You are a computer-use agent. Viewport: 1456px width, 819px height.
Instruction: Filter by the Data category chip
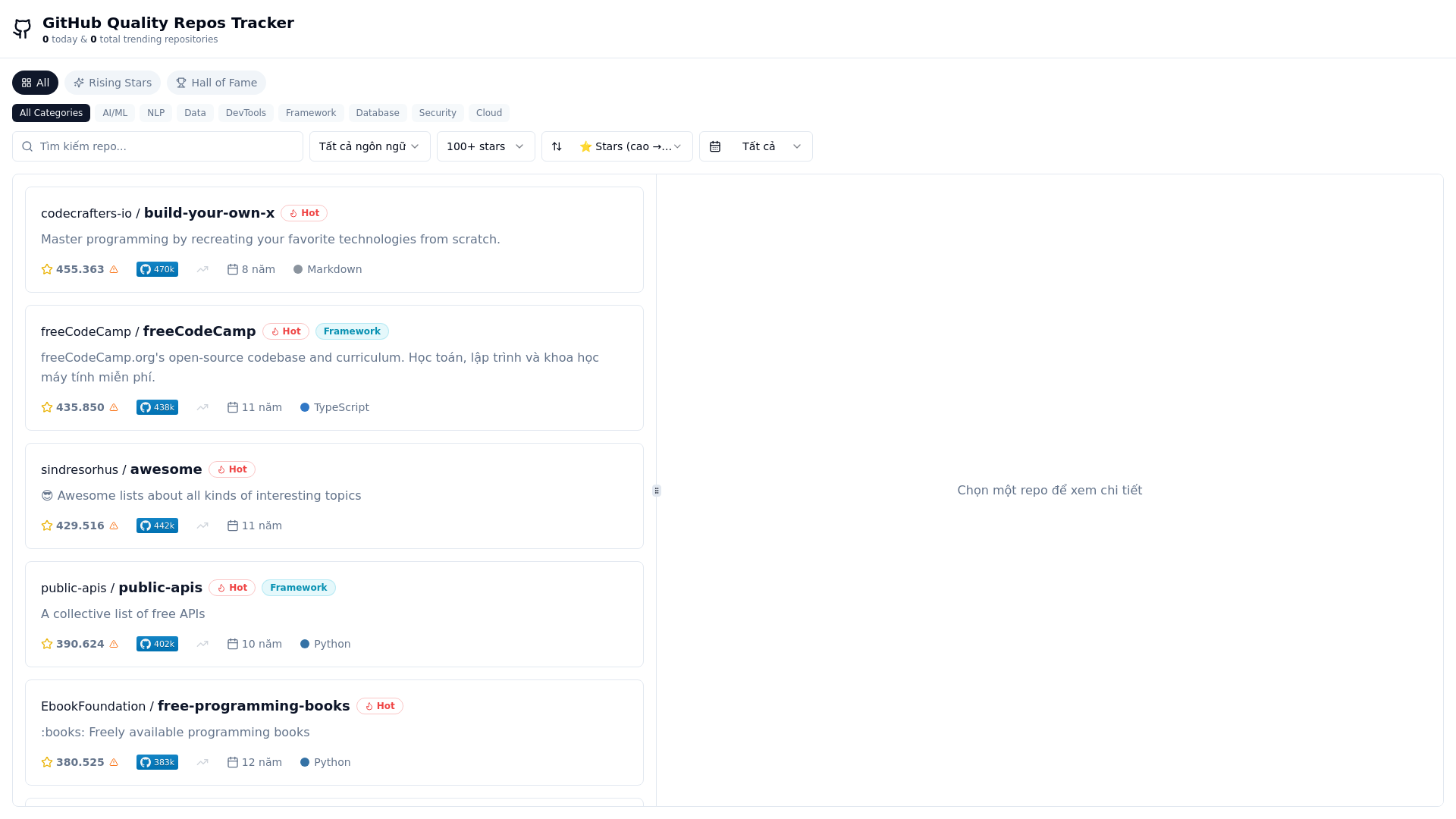click(x=195, y=113)
